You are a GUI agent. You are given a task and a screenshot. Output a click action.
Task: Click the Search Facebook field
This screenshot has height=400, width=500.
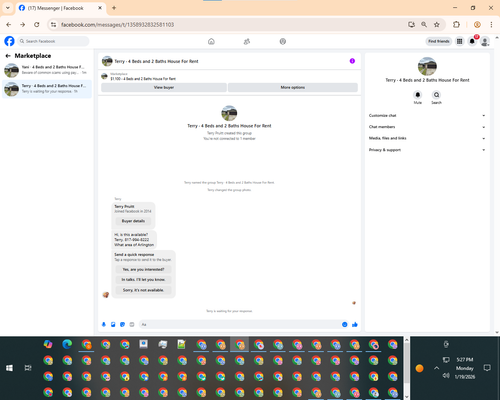pyautogui.click(x=53, y=41)
